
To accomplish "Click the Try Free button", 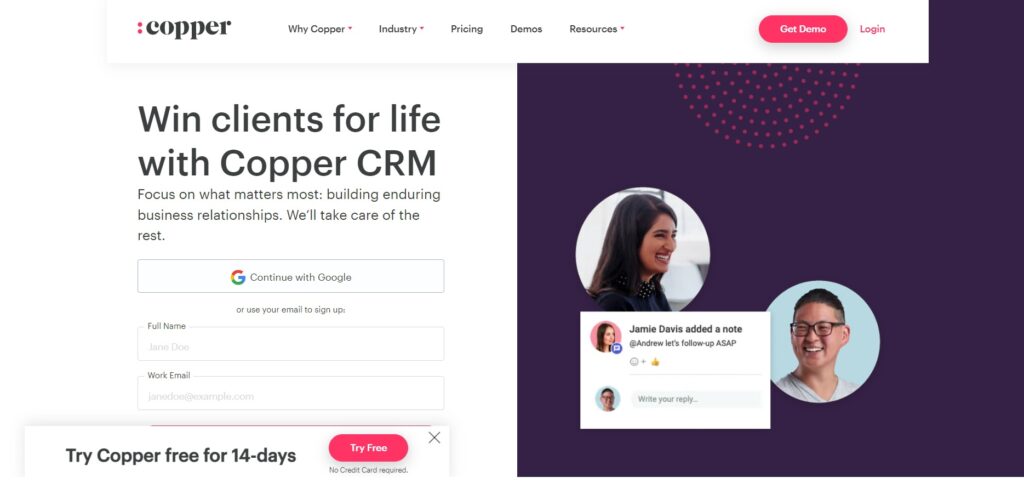I will pyautogui.click(x=368, y=448).
